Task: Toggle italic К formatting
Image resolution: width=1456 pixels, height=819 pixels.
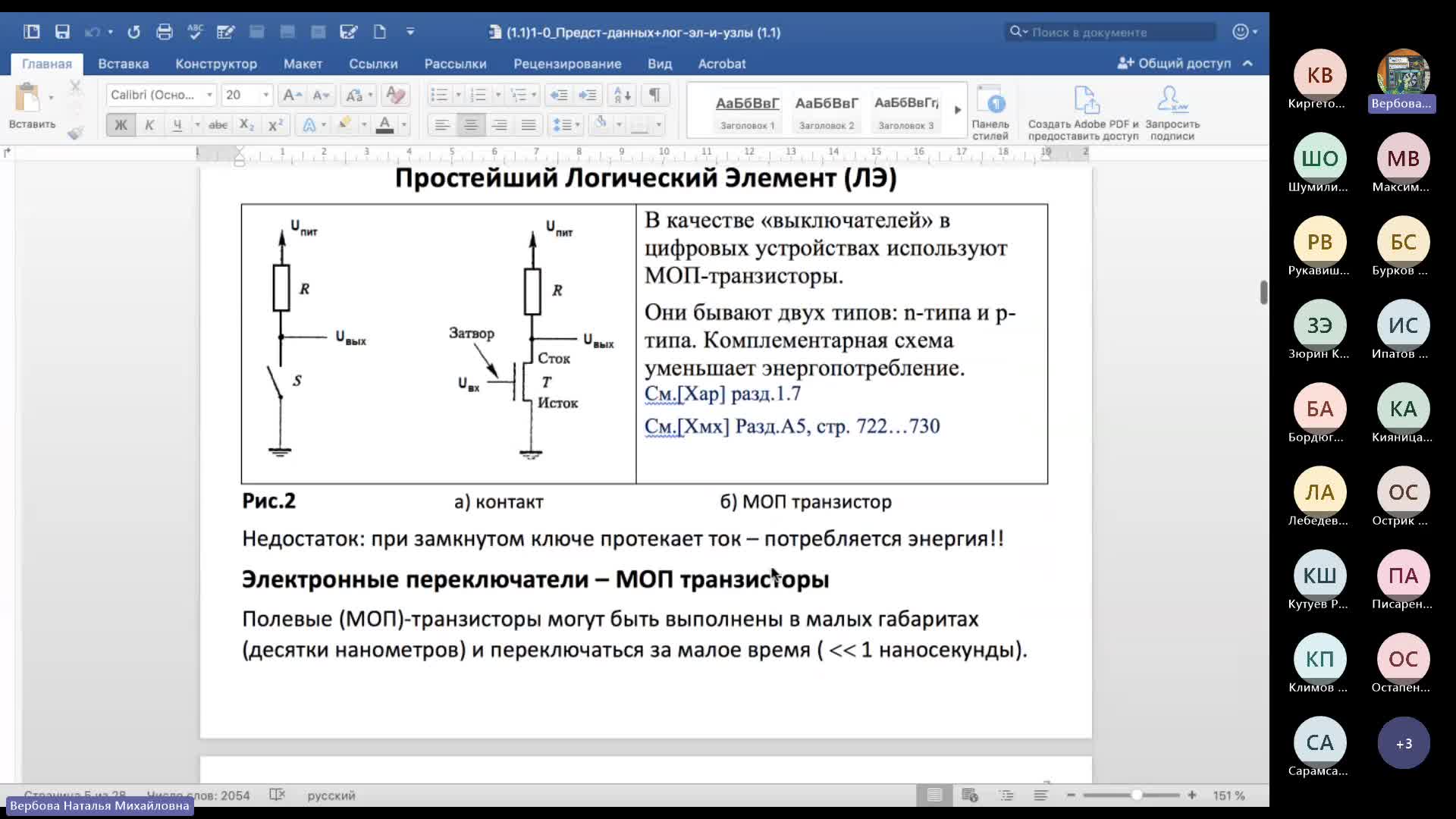Action: coord(149,124)
